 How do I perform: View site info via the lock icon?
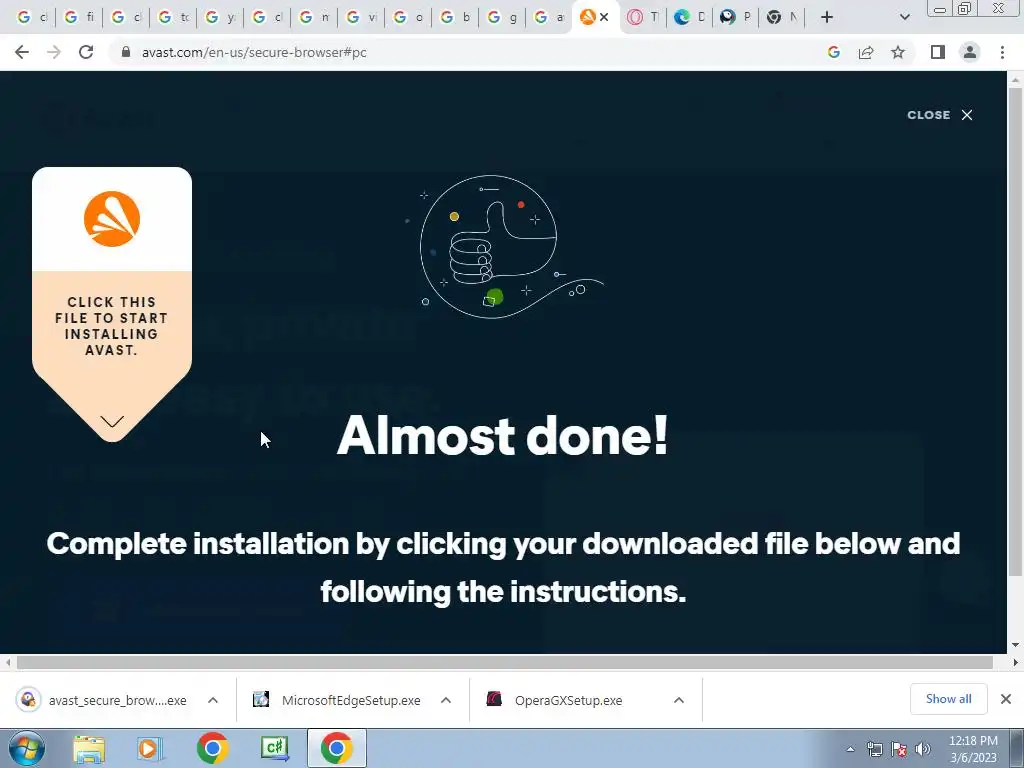(126, 52)
